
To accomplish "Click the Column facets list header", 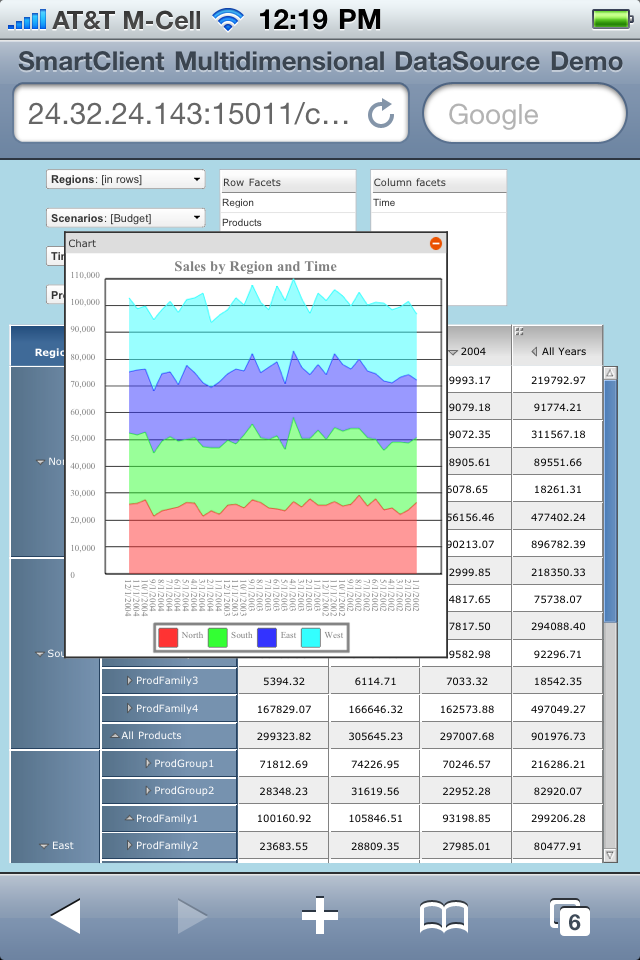I will point(438,182).
